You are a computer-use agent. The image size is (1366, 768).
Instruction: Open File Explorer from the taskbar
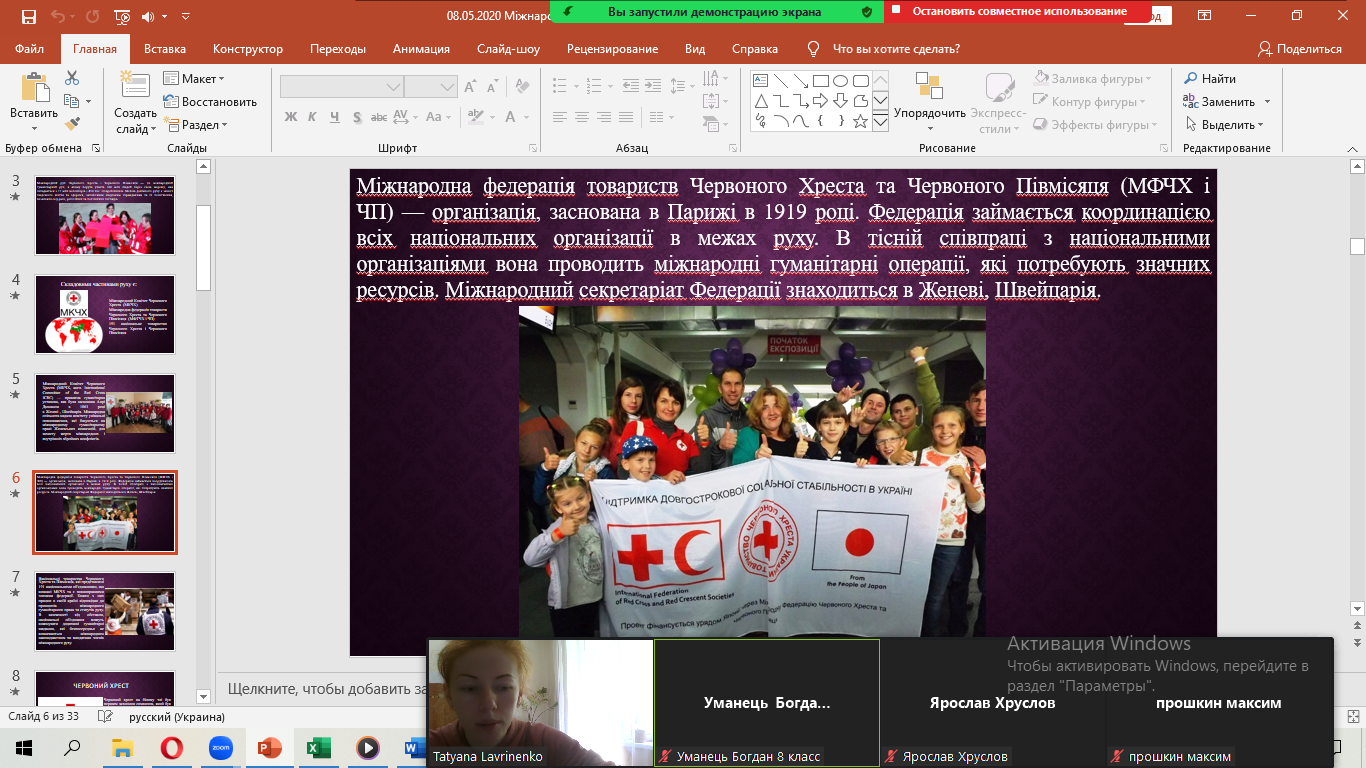tap(122, 747)
